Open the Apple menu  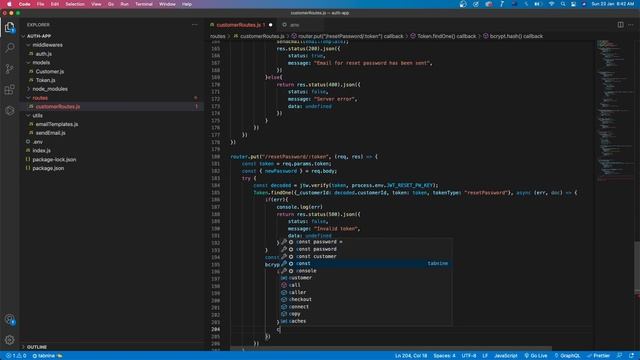click(x=9, y=4)
